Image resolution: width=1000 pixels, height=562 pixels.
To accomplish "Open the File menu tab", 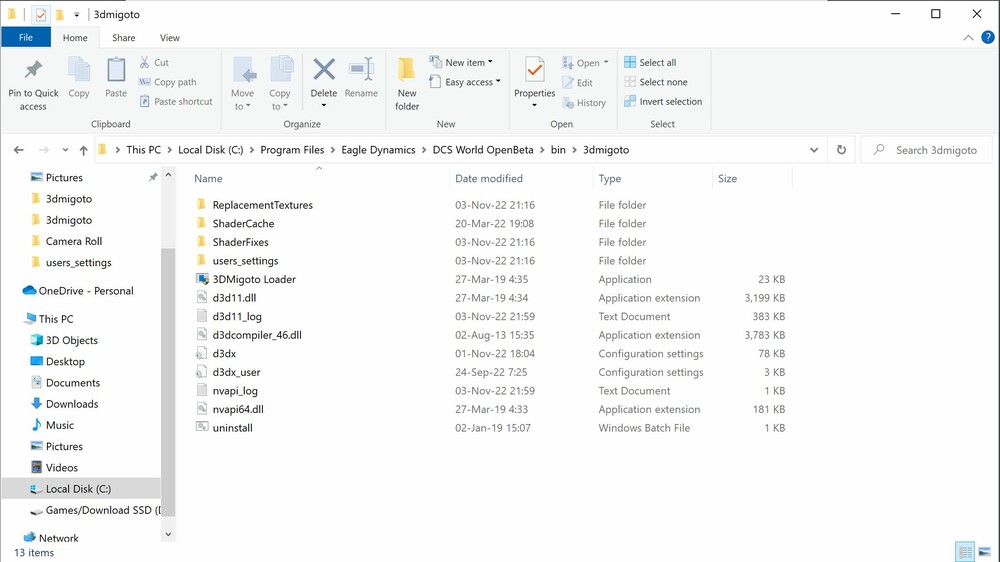I will tap(26, 38).
